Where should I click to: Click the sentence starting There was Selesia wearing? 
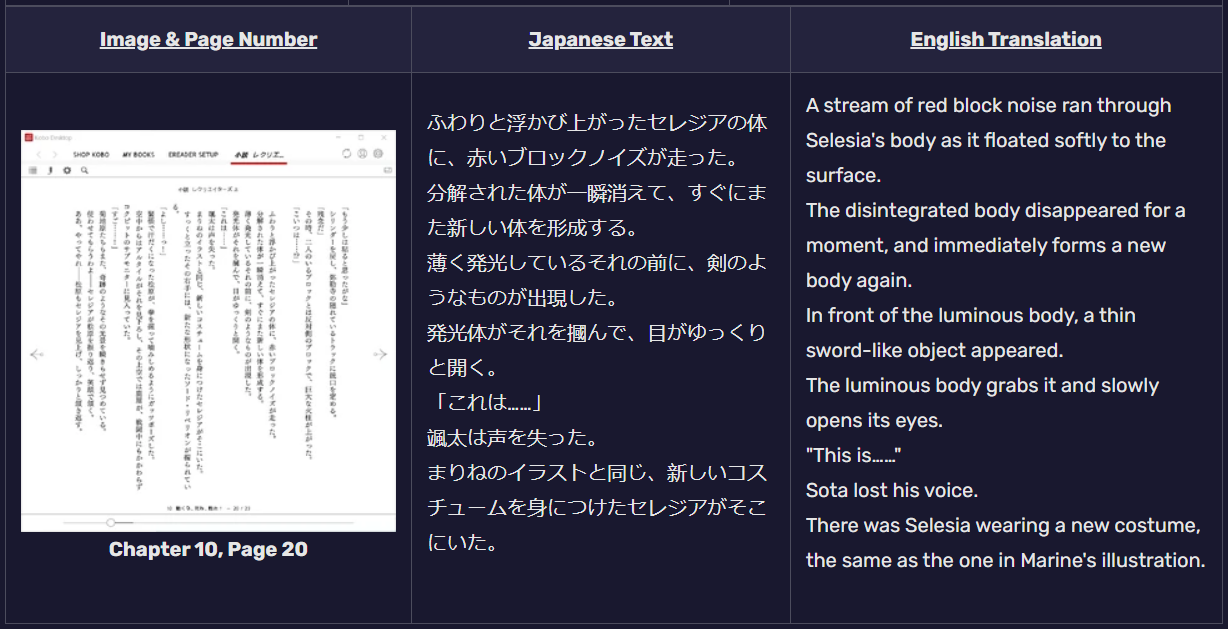pyautogui.click(x=1006, y=543)
